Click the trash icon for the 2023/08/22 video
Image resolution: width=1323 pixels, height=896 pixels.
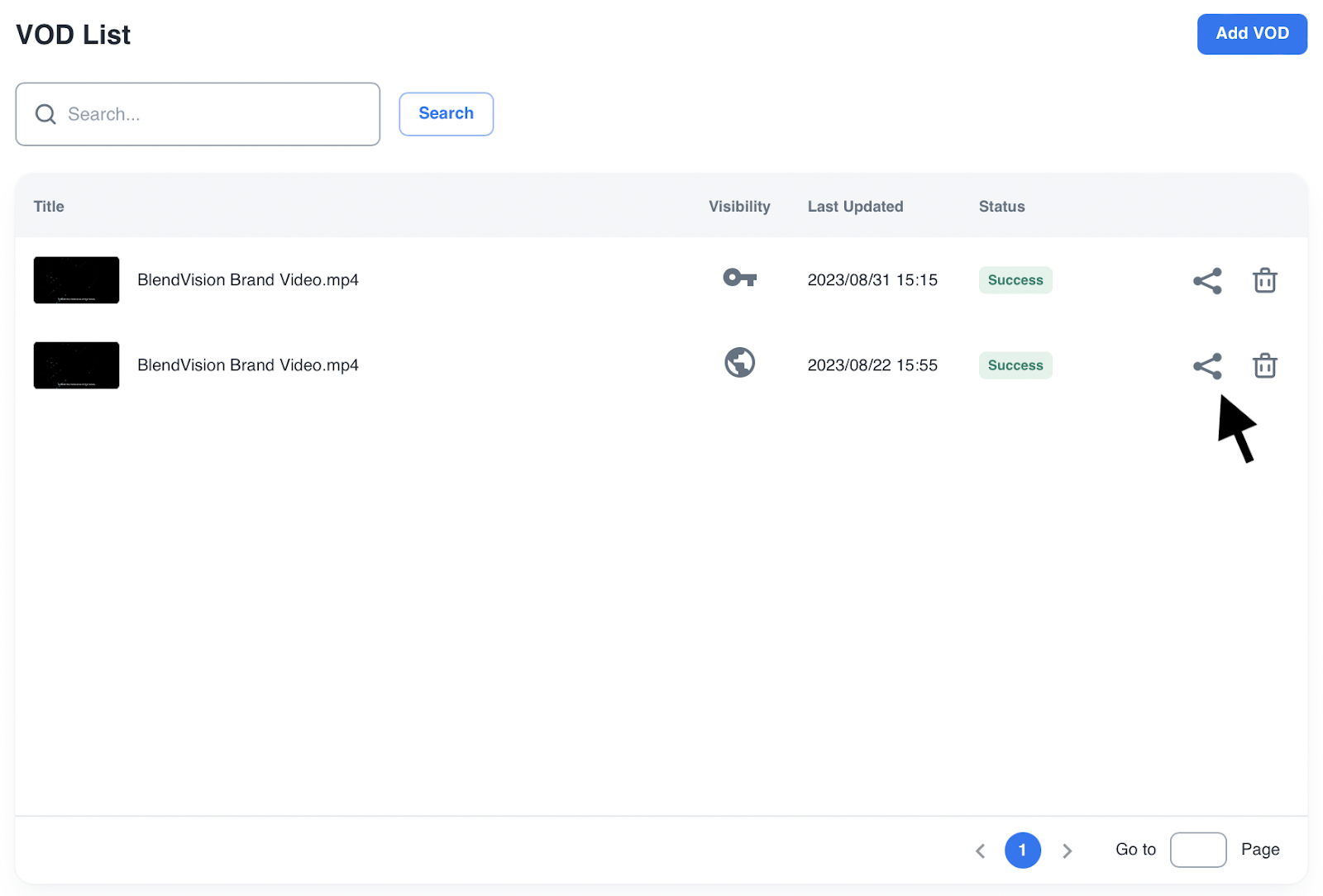point(1264,366)
